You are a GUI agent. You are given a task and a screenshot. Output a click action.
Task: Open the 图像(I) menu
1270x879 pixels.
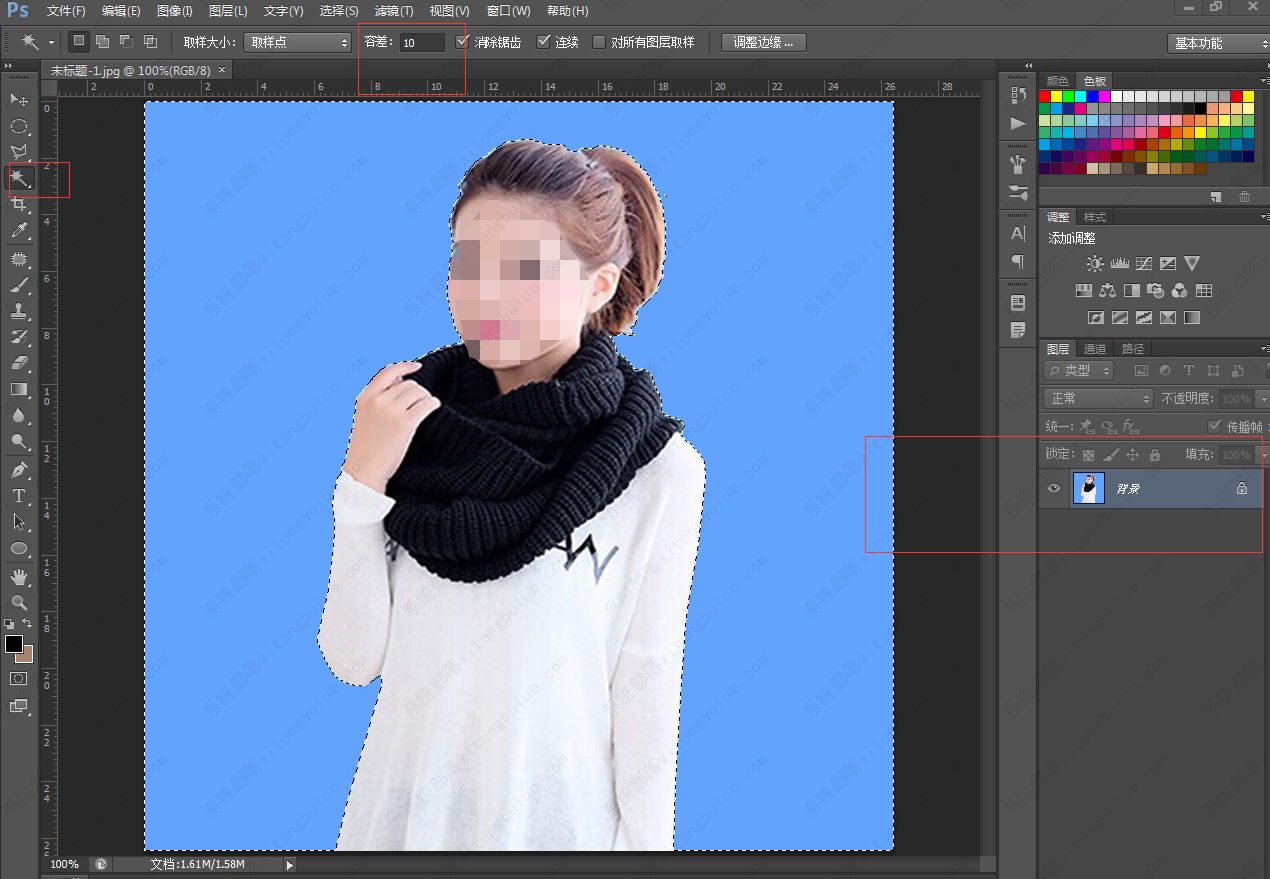point(175,11)
